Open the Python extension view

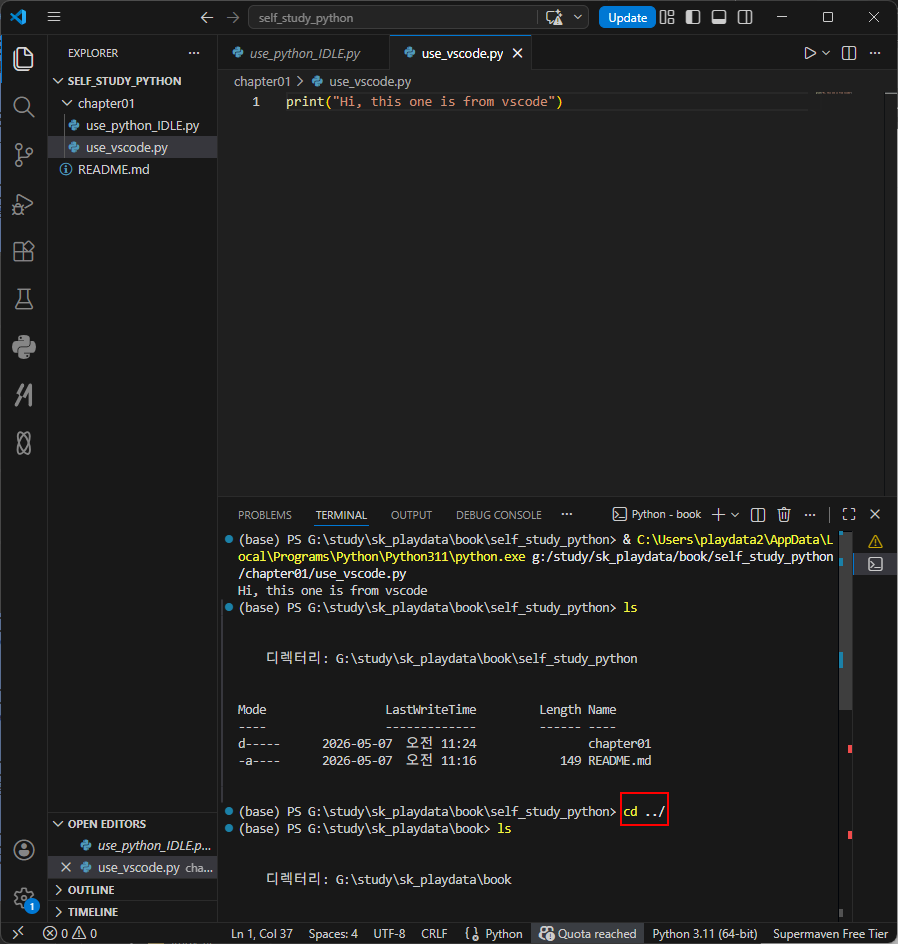[x=23, y=347]
